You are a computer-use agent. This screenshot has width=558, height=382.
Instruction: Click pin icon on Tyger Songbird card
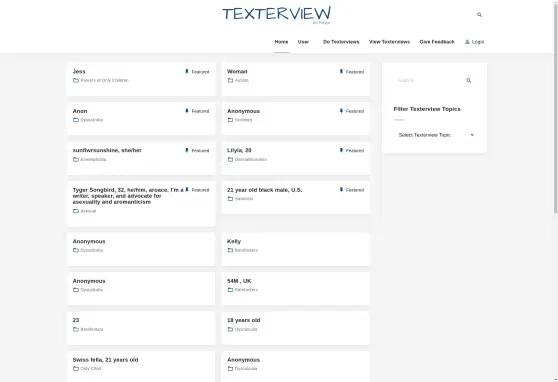(187, 190)
